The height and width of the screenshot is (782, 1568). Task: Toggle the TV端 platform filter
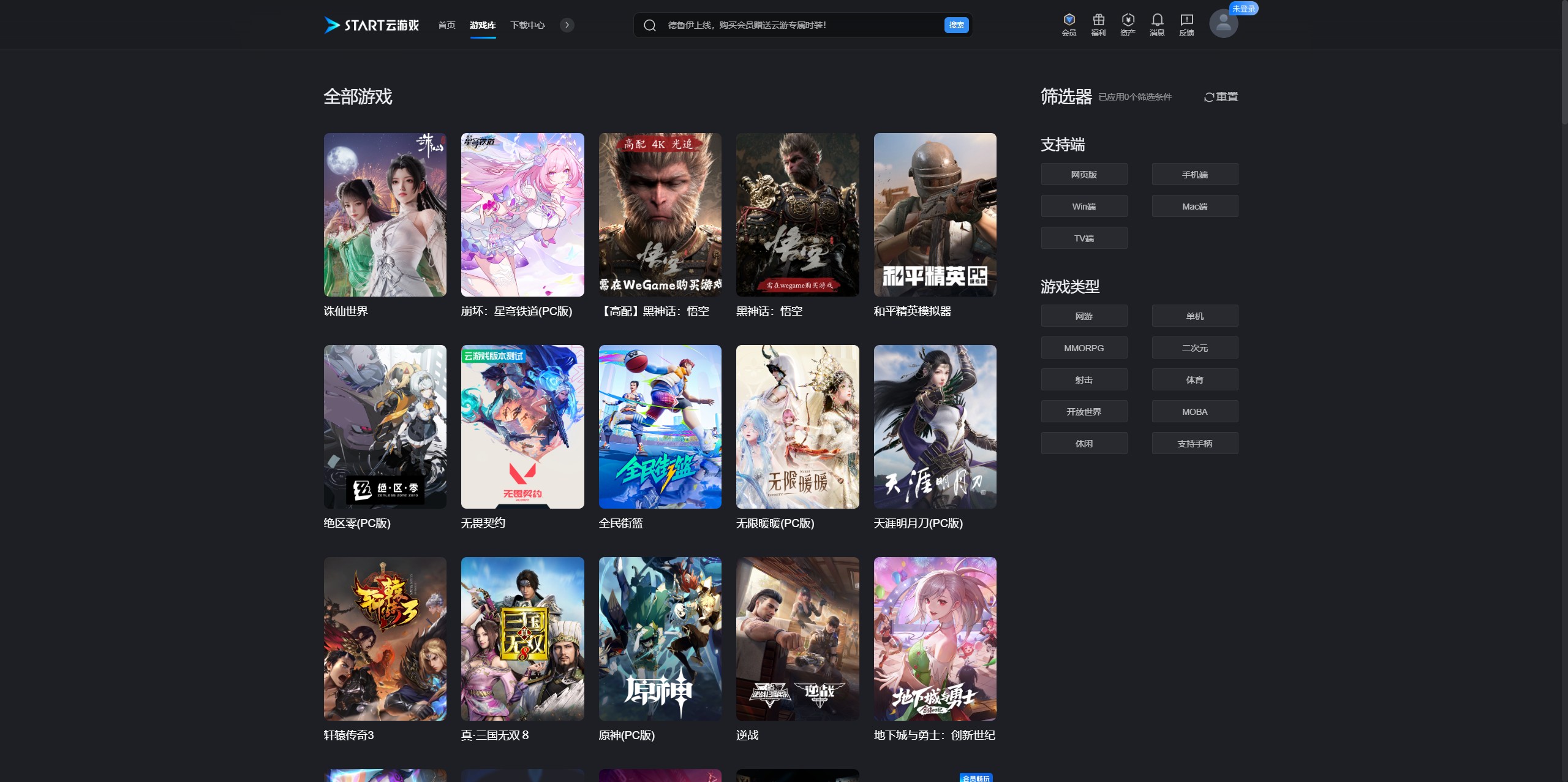[1084, 238]
